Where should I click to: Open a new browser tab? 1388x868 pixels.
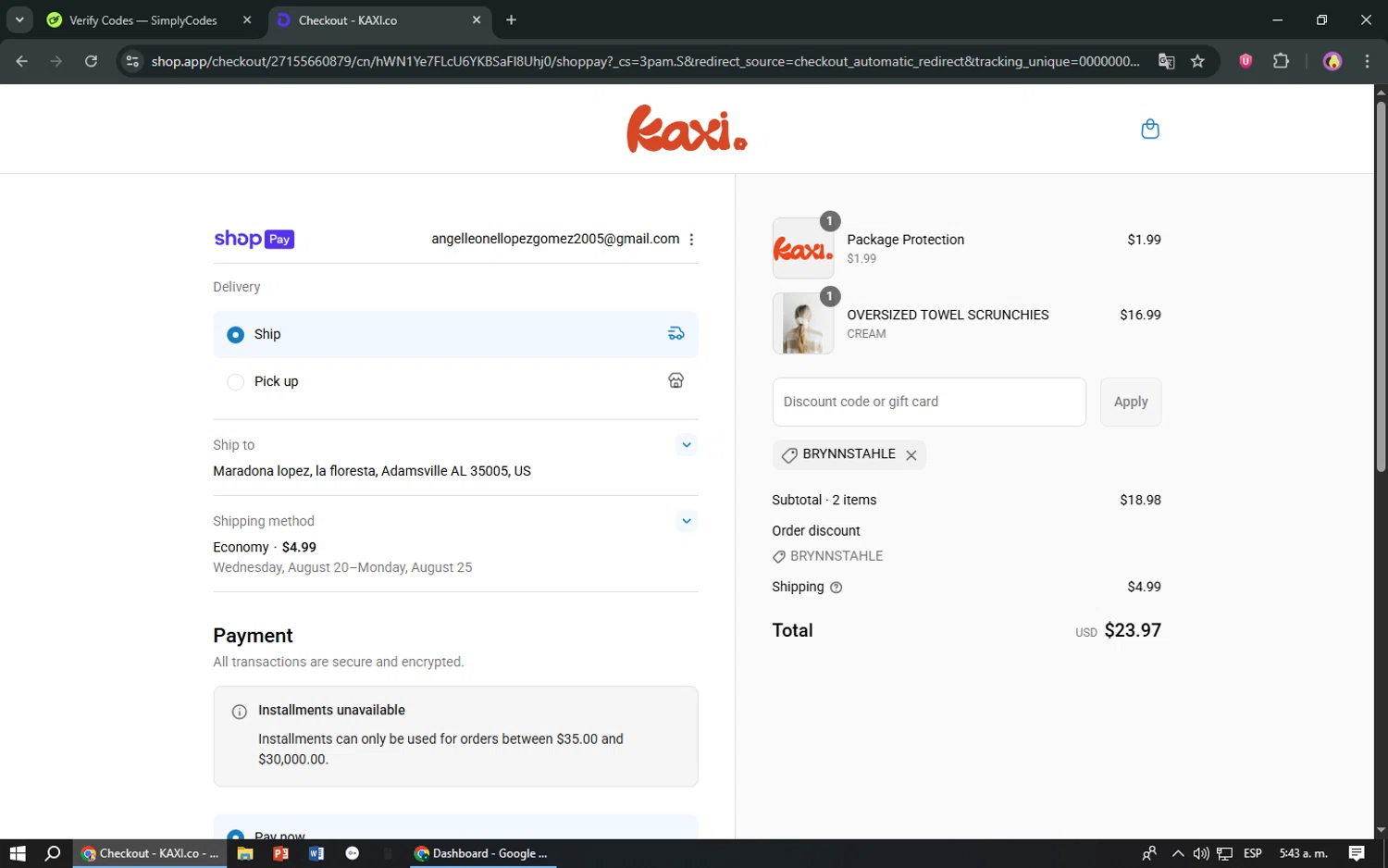(x=511, y=19)
